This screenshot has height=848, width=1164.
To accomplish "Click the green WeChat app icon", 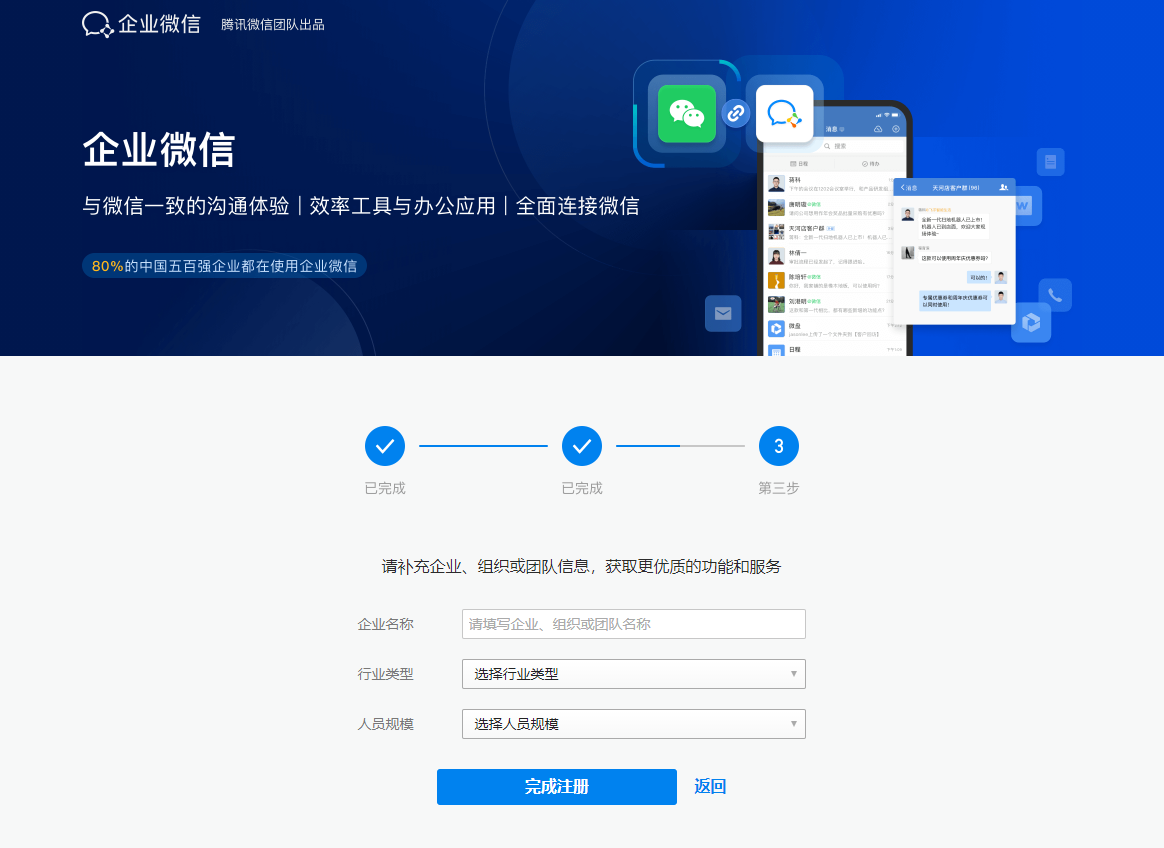I will coord(687,114).
